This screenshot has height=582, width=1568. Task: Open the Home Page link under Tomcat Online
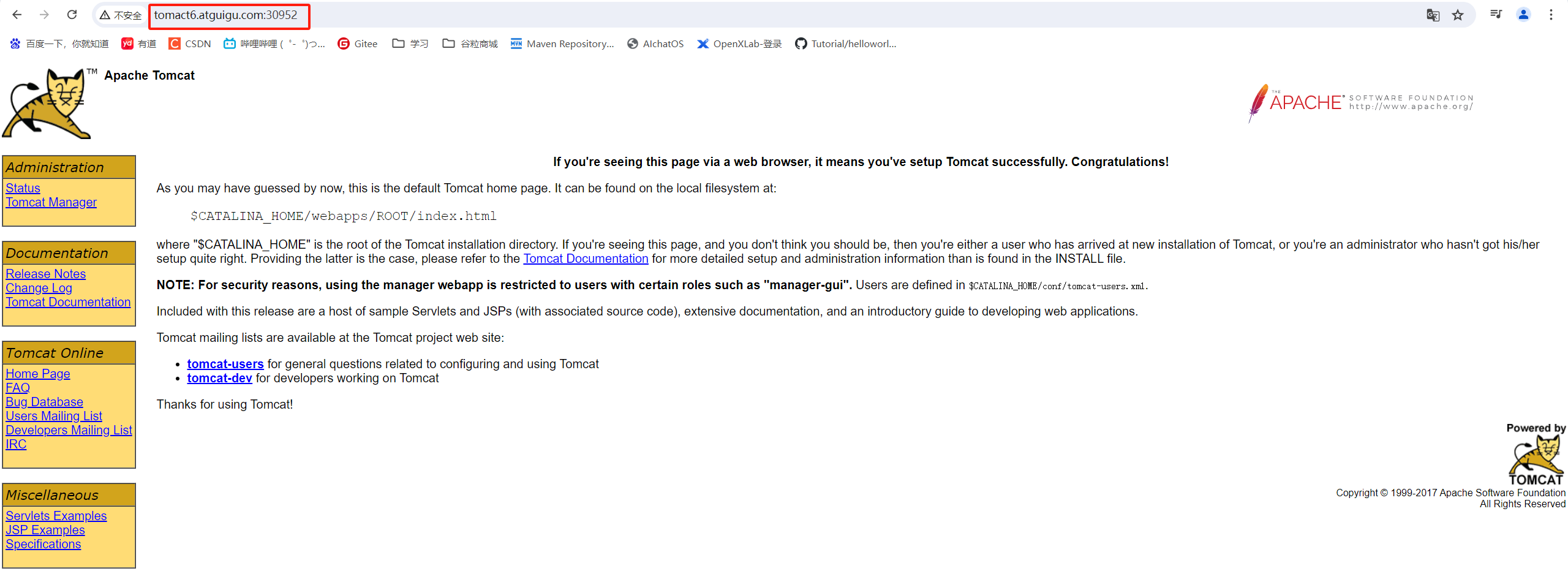(x=38, y=374)
